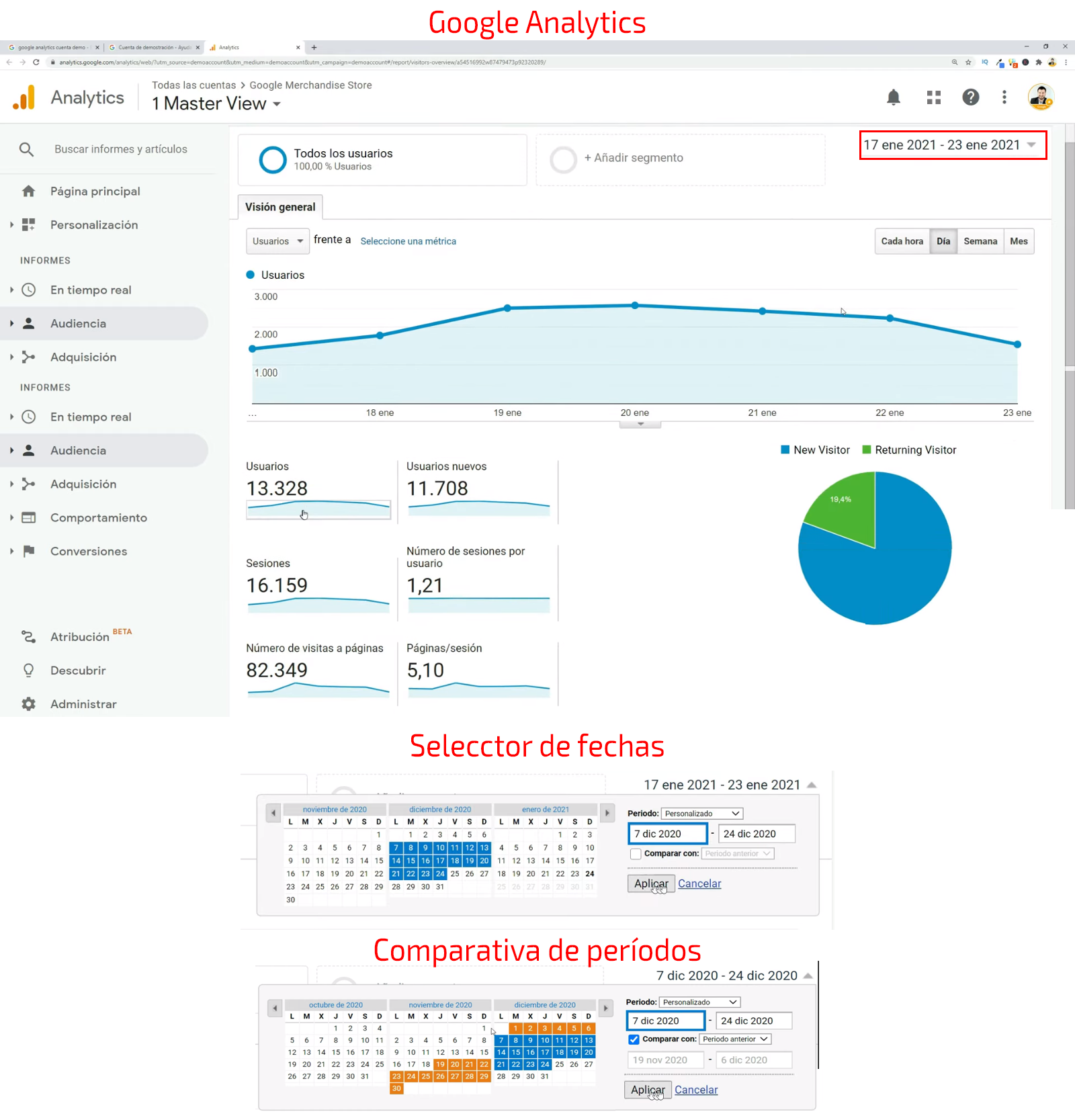1075x1120 pixels.
Task: Click the Usuarios blue dot chart legend
Action: click(x=250, y=275)
